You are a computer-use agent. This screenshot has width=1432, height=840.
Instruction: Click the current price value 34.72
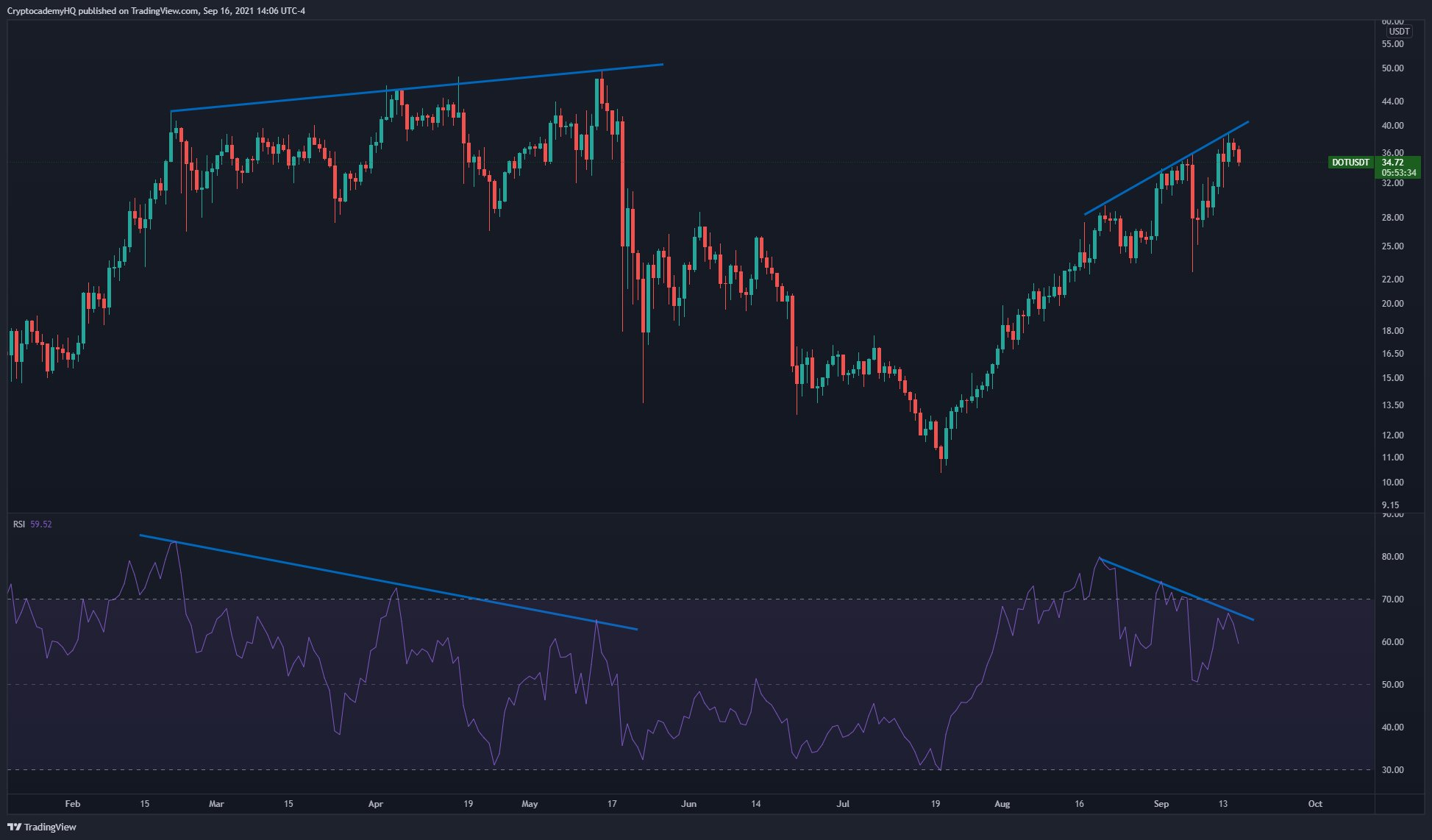click(1392, 163)
